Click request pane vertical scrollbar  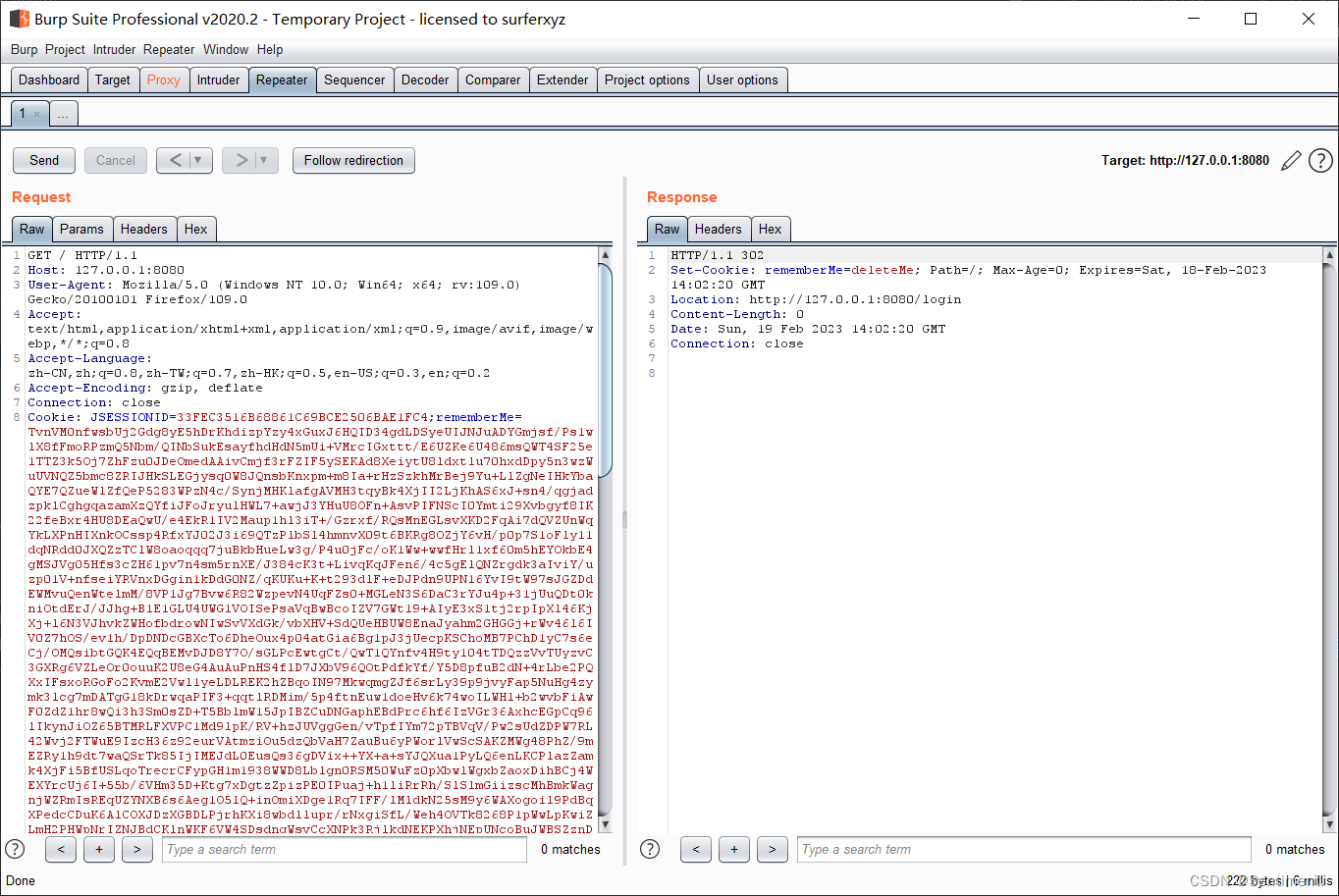tap(605, 540)
